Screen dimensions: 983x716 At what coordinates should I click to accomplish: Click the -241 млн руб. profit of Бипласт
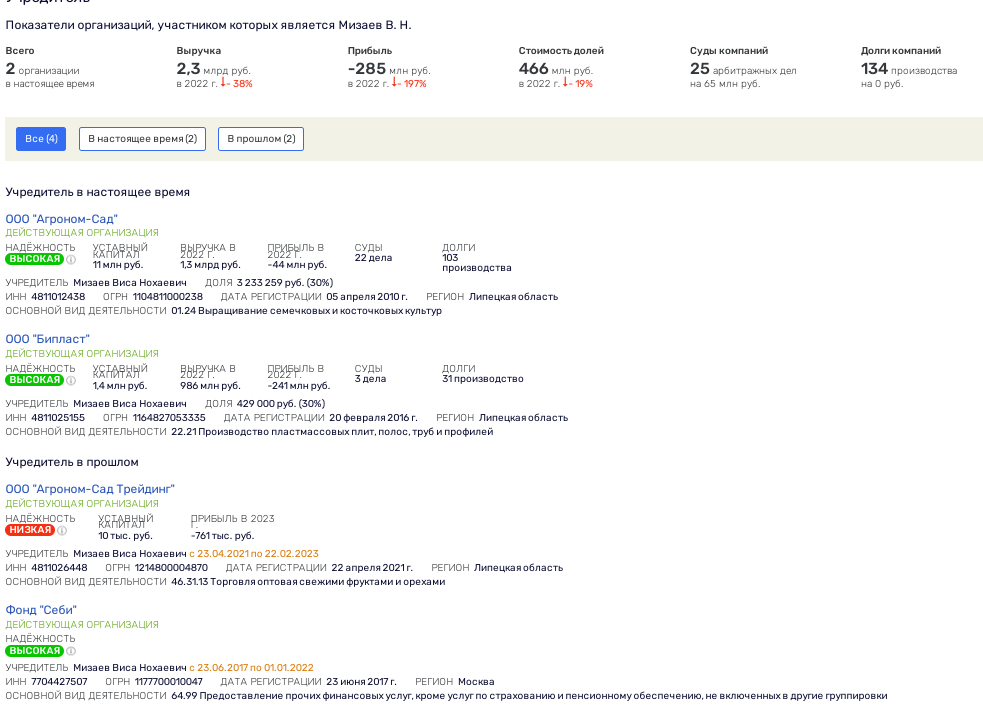coord(298,386)
